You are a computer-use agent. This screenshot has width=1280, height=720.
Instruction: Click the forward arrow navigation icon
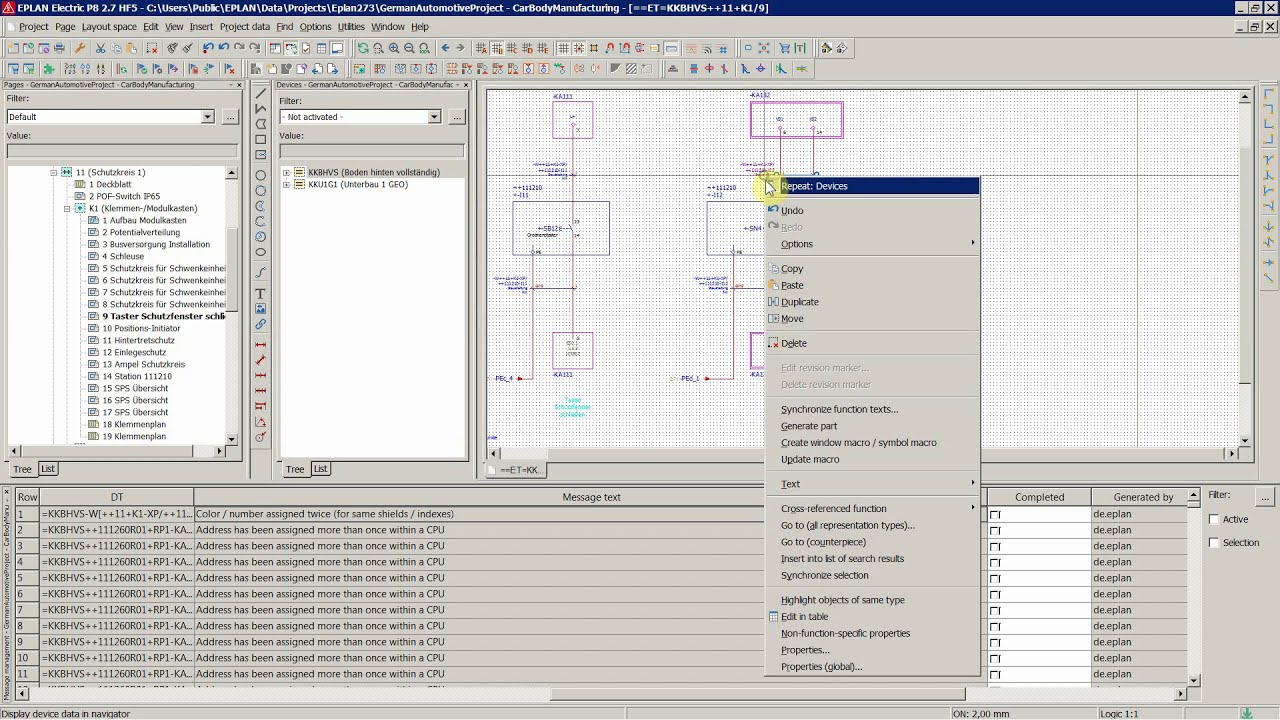coord(461,47)
